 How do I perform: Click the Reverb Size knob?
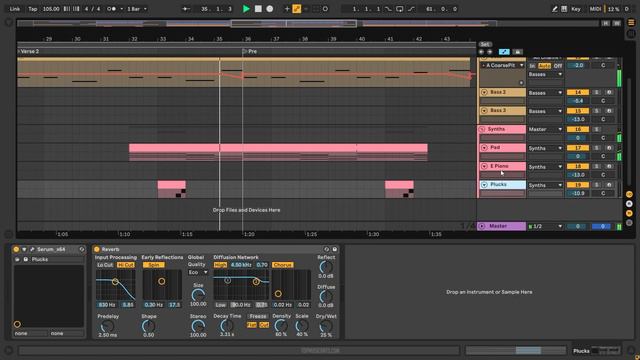[198, 295]
